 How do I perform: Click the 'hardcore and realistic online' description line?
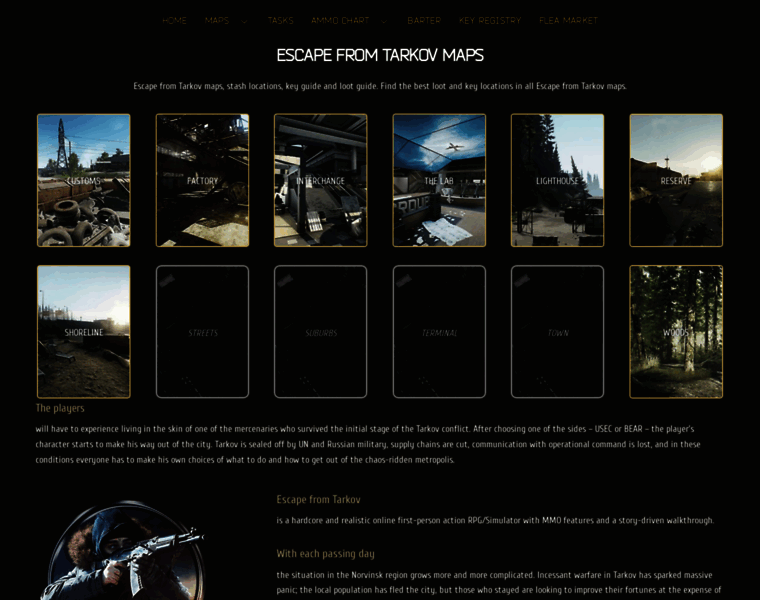tap(495, 521)
